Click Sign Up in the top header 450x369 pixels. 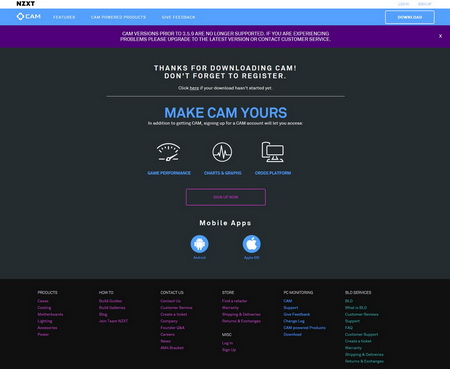coord(425,4)
